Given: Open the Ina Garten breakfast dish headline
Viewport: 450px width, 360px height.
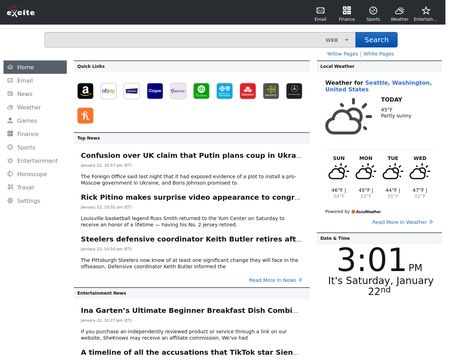Looking at the screenshot, I should click(x=189, y=310).
